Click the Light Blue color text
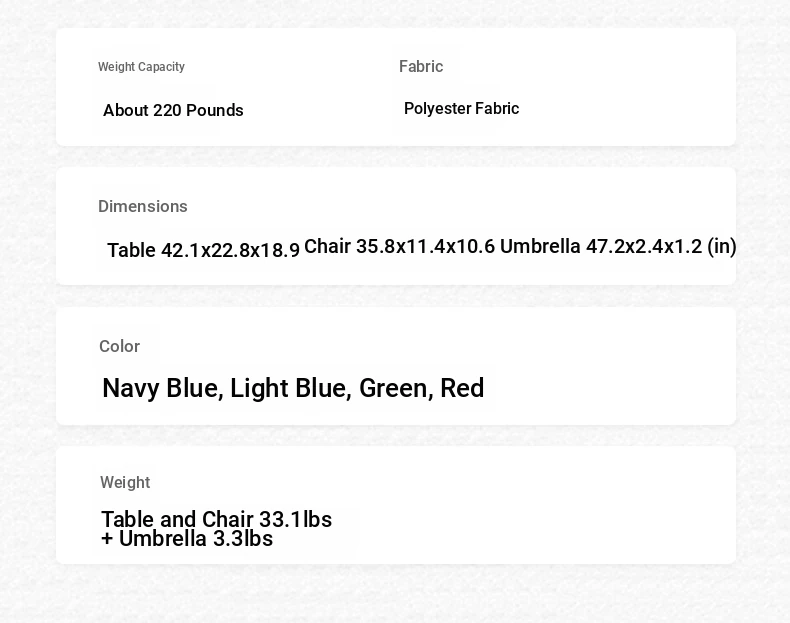Image resolution: width=790 pixels, height=623 pixels. (291, 388)
